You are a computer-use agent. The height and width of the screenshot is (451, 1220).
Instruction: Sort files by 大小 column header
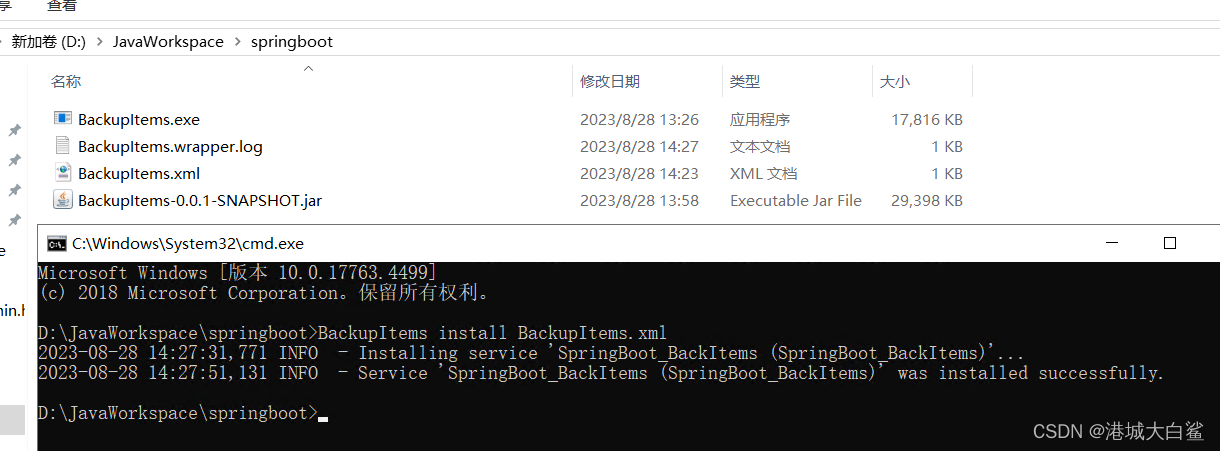895,82
